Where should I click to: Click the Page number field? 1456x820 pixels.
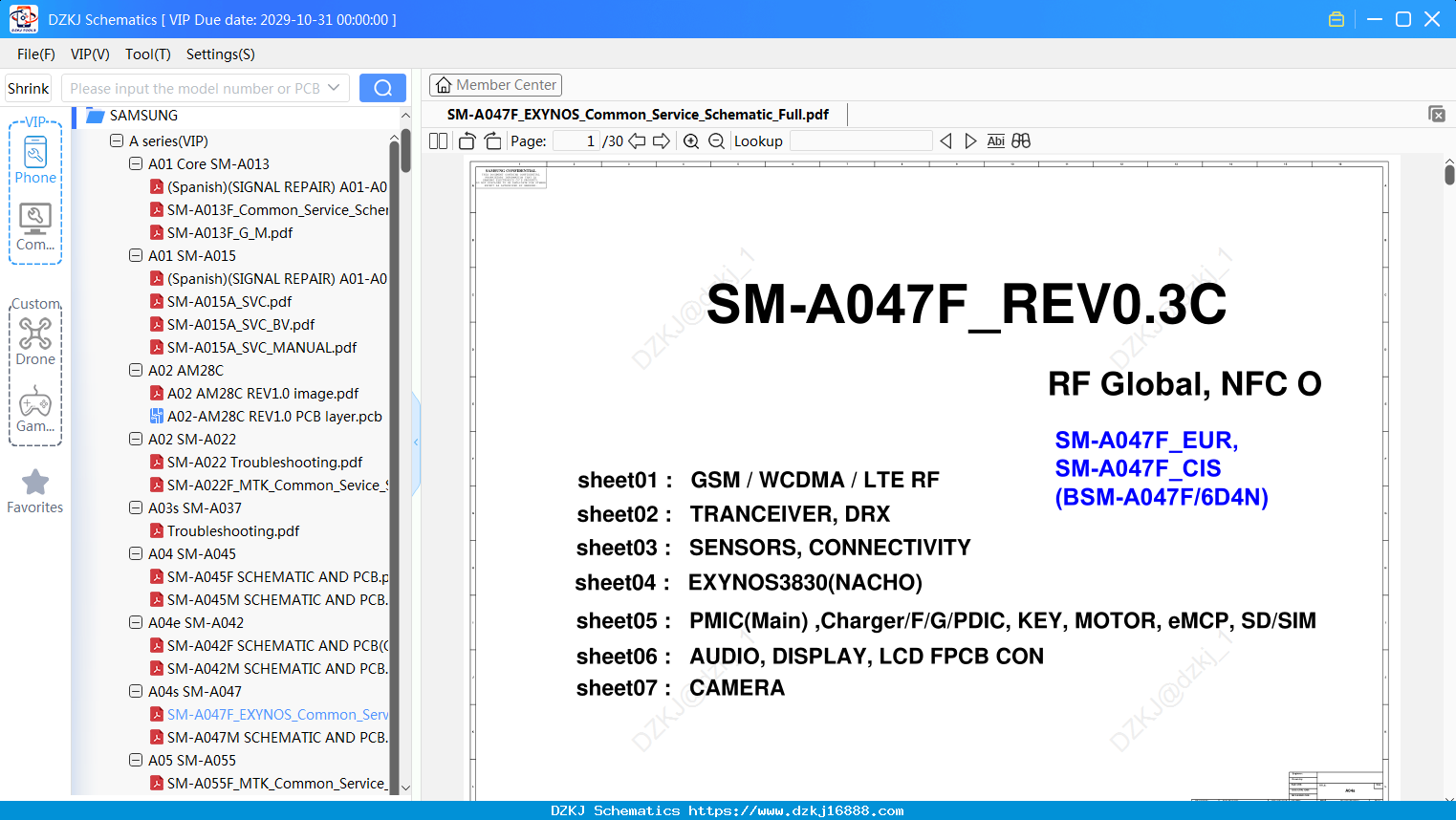[x=576, y=141]
